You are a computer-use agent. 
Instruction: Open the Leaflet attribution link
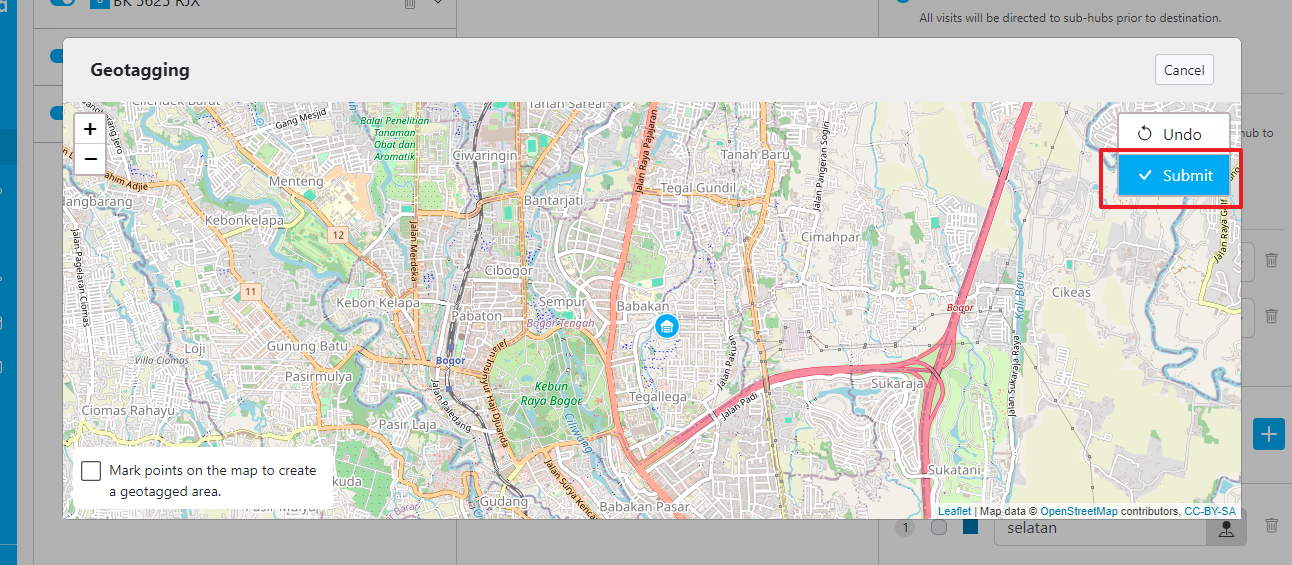click(x=954, y=511)
